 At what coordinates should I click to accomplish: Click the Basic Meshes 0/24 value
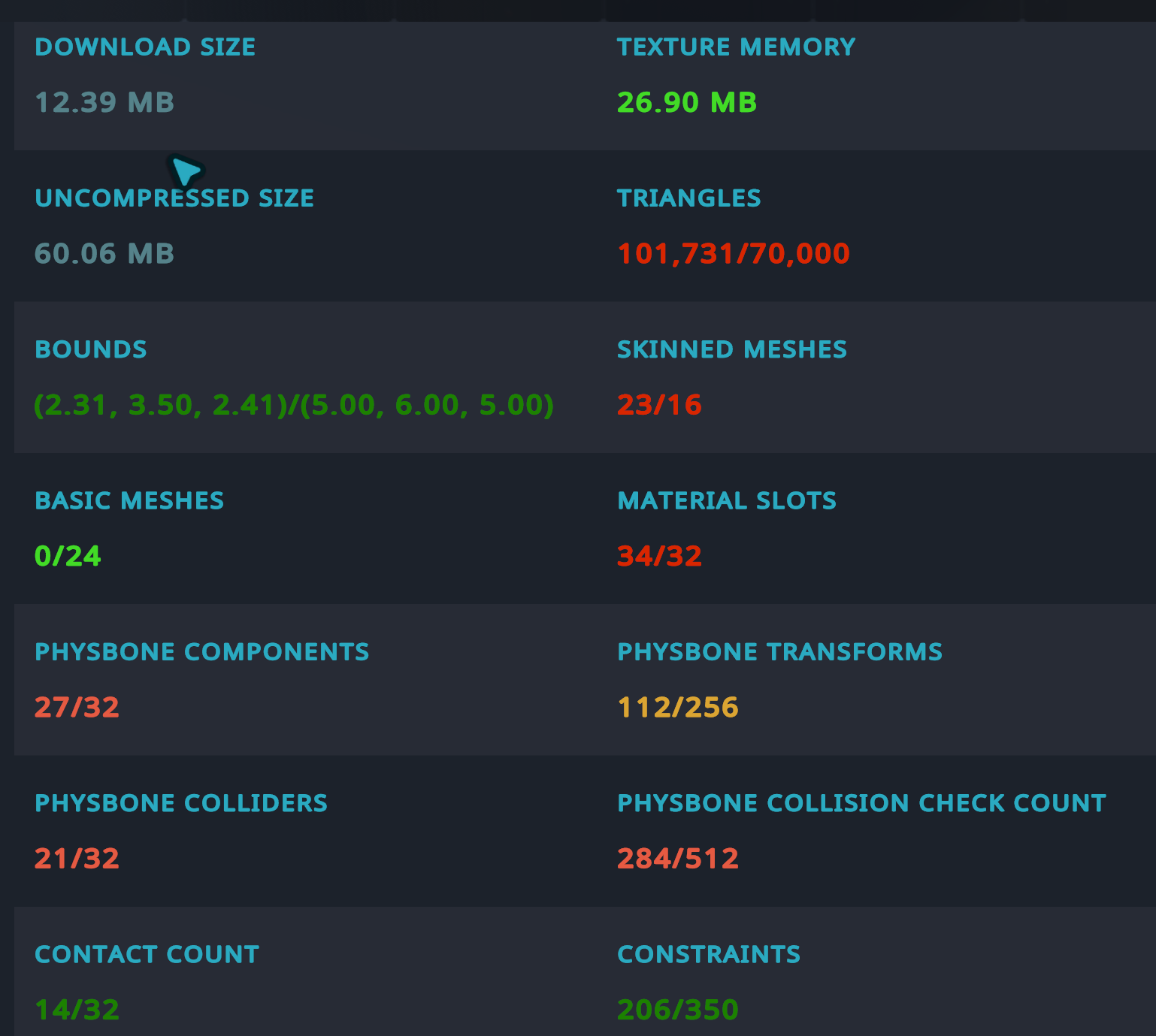point(68,556)
